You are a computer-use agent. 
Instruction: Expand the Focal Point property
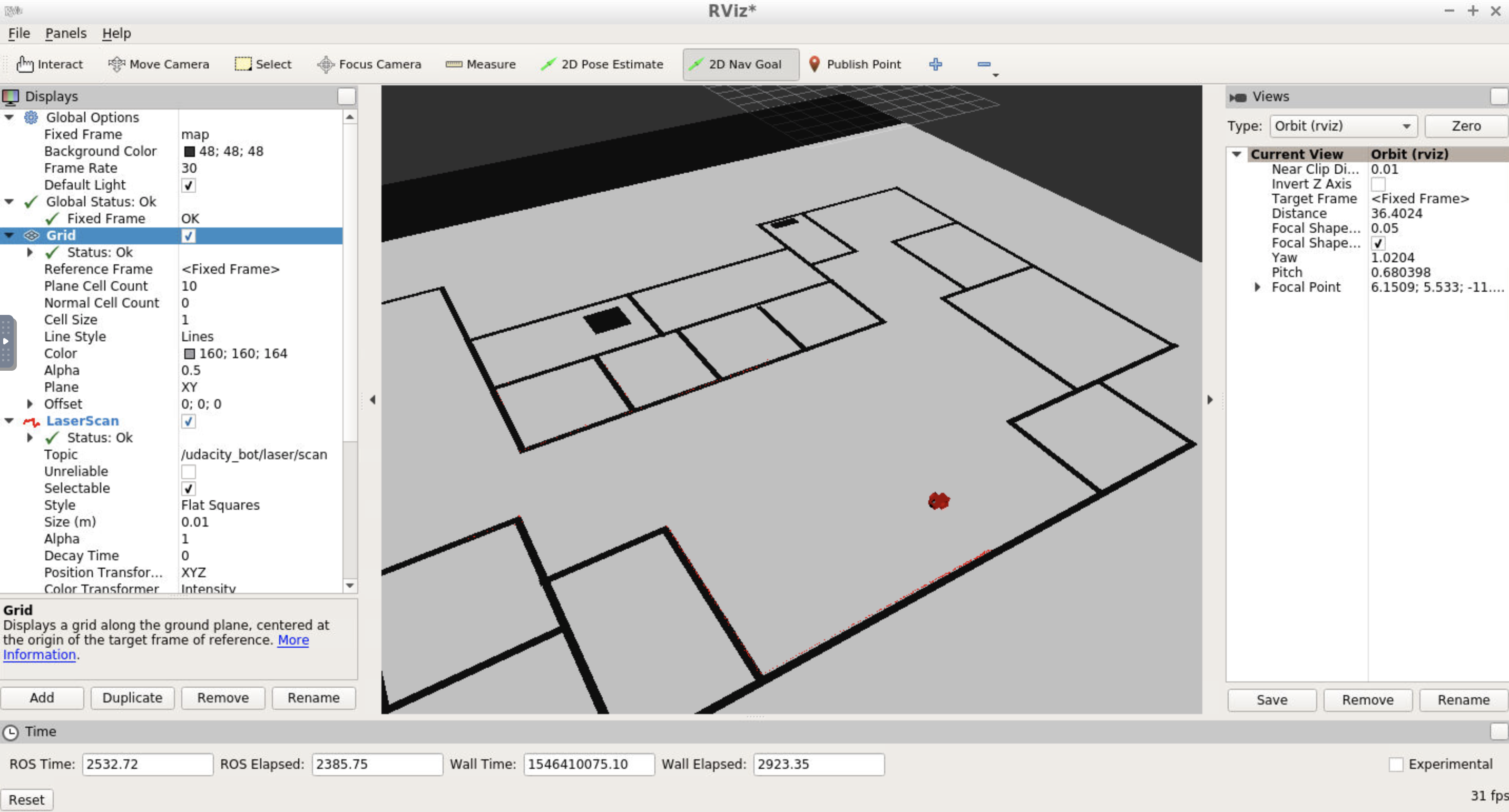[1257, 288]
